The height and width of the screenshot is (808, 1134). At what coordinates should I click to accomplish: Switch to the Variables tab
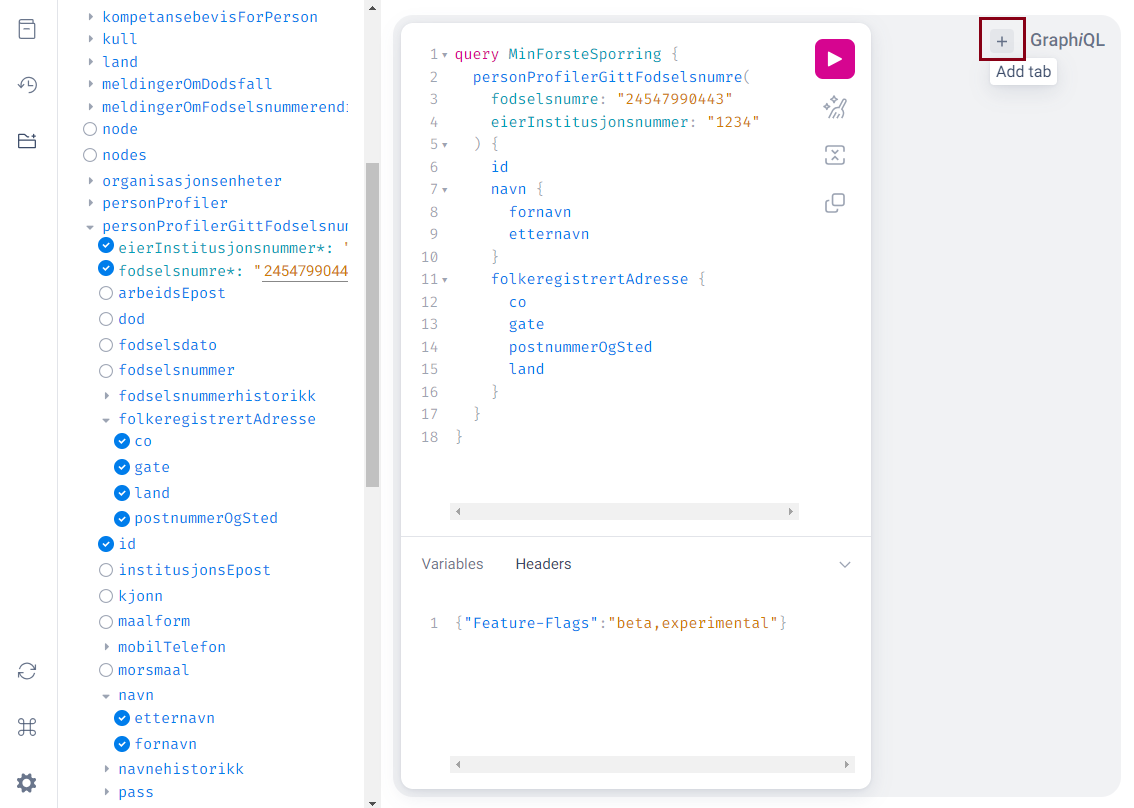tap(452, 564)
